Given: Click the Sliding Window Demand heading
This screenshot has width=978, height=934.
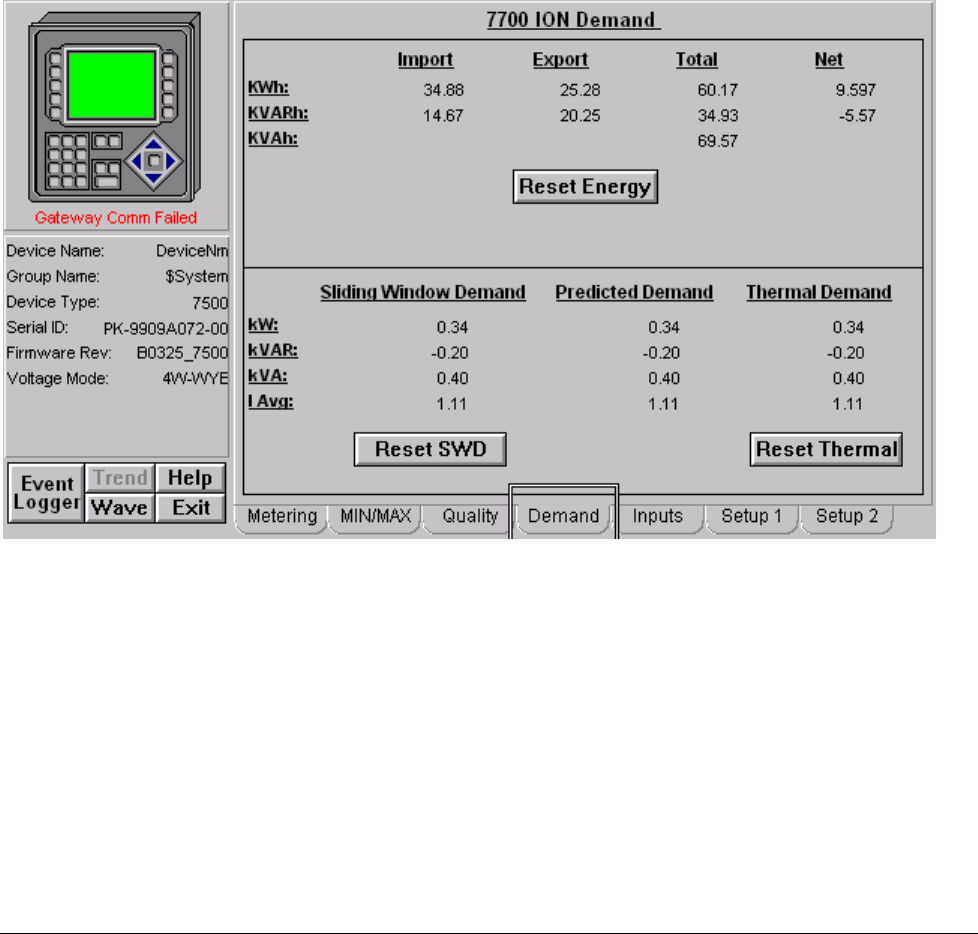Looking at the screenshot, I should click(423, 292).
